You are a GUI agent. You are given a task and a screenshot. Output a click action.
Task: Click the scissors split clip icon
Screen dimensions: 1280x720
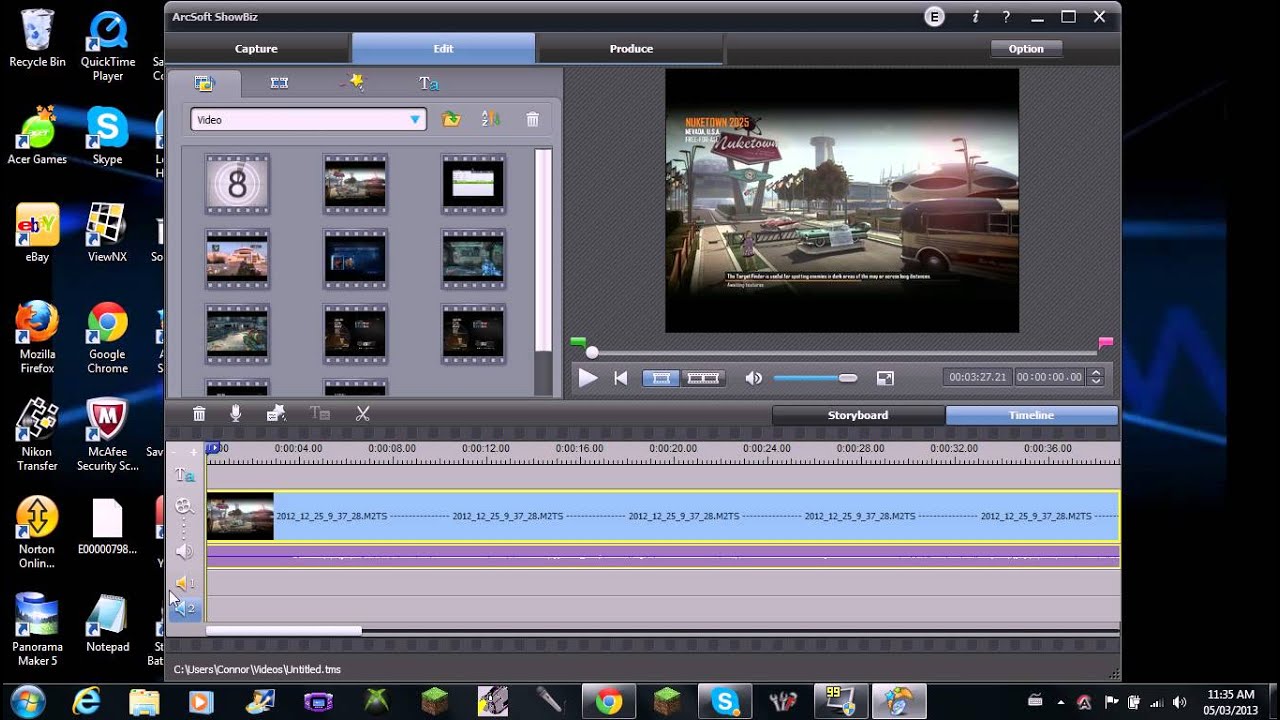(x=363, y=414)
